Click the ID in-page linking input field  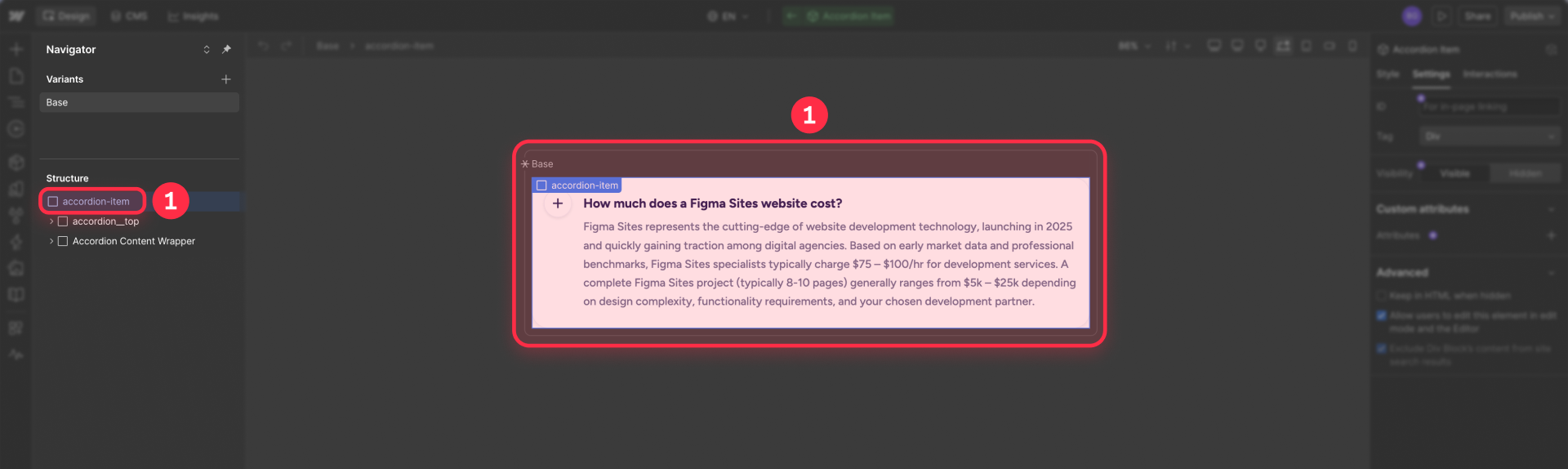coord(1490,107)
